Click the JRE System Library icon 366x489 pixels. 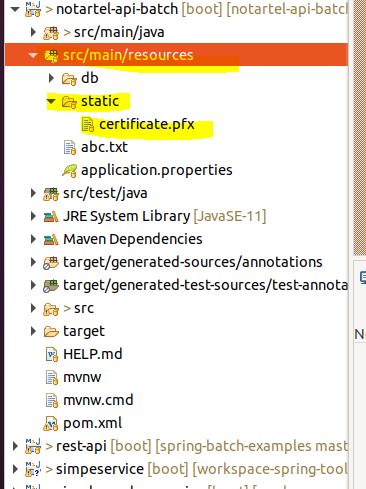(x=51, y=217)
